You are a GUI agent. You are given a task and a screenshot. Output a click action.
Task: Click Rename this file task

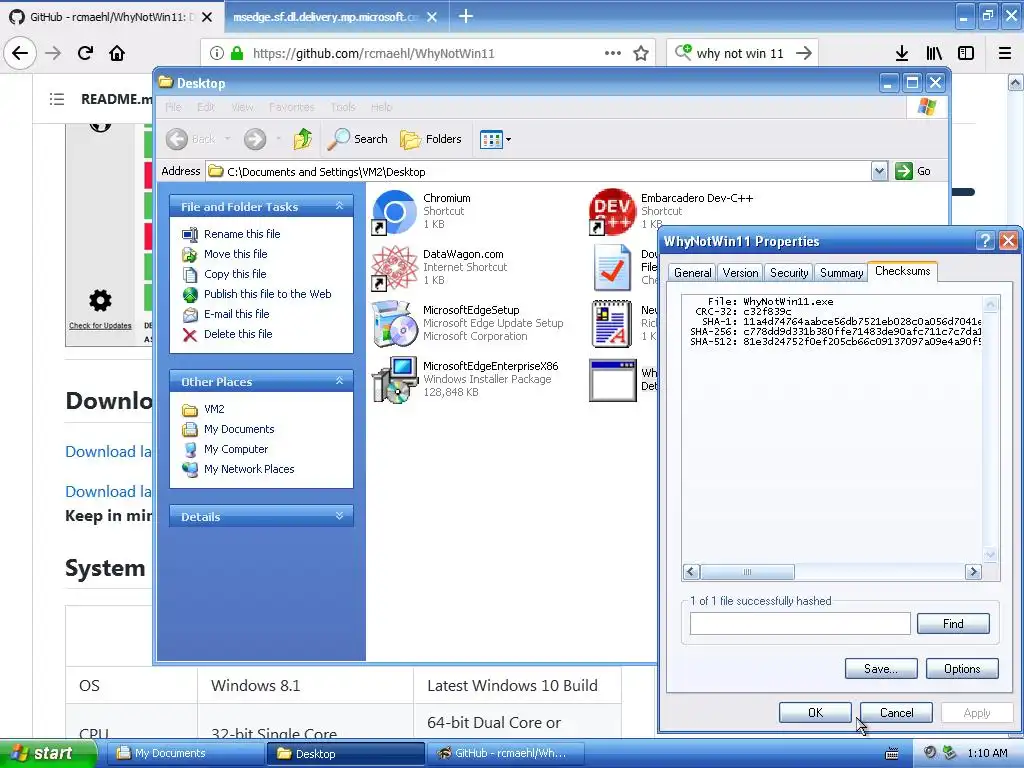[x=242, y=234]
